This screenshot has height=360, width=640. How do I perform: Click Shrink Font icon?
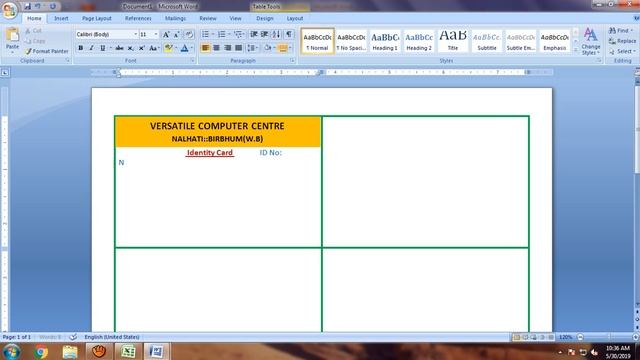[x=177, y=35]
